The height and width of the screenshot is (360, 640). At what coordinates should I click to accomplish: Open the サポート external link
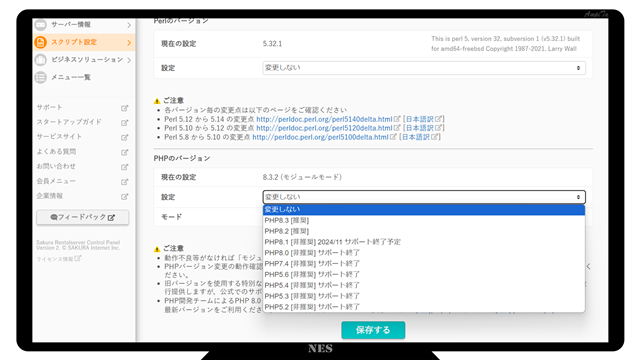coord(49,107)
